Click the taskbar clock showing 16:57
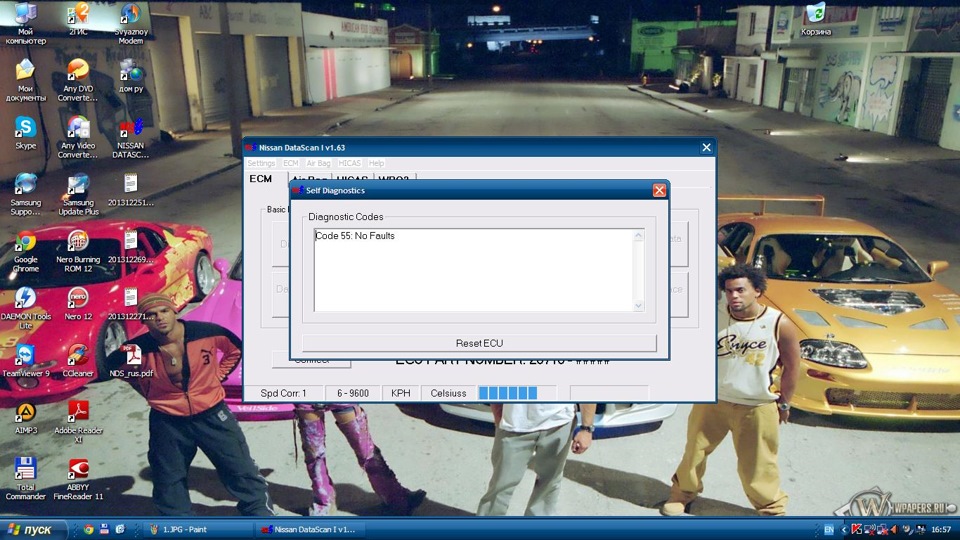Image resolution: width=960 pixels, height=540 pixels. (941, 530)
